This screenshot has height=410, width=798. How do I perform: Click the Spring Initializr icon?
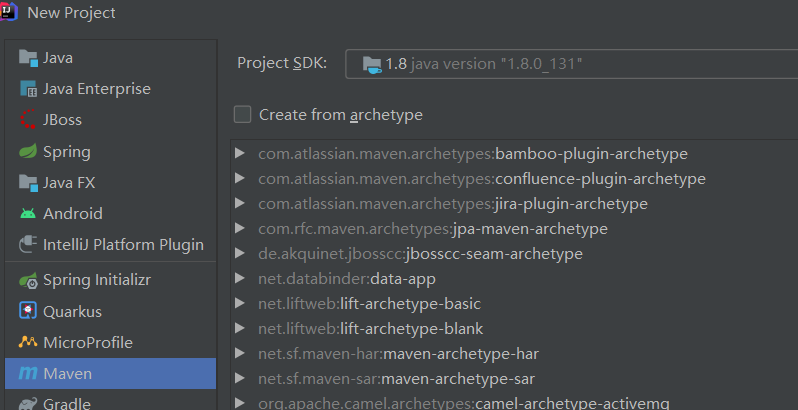28,280
